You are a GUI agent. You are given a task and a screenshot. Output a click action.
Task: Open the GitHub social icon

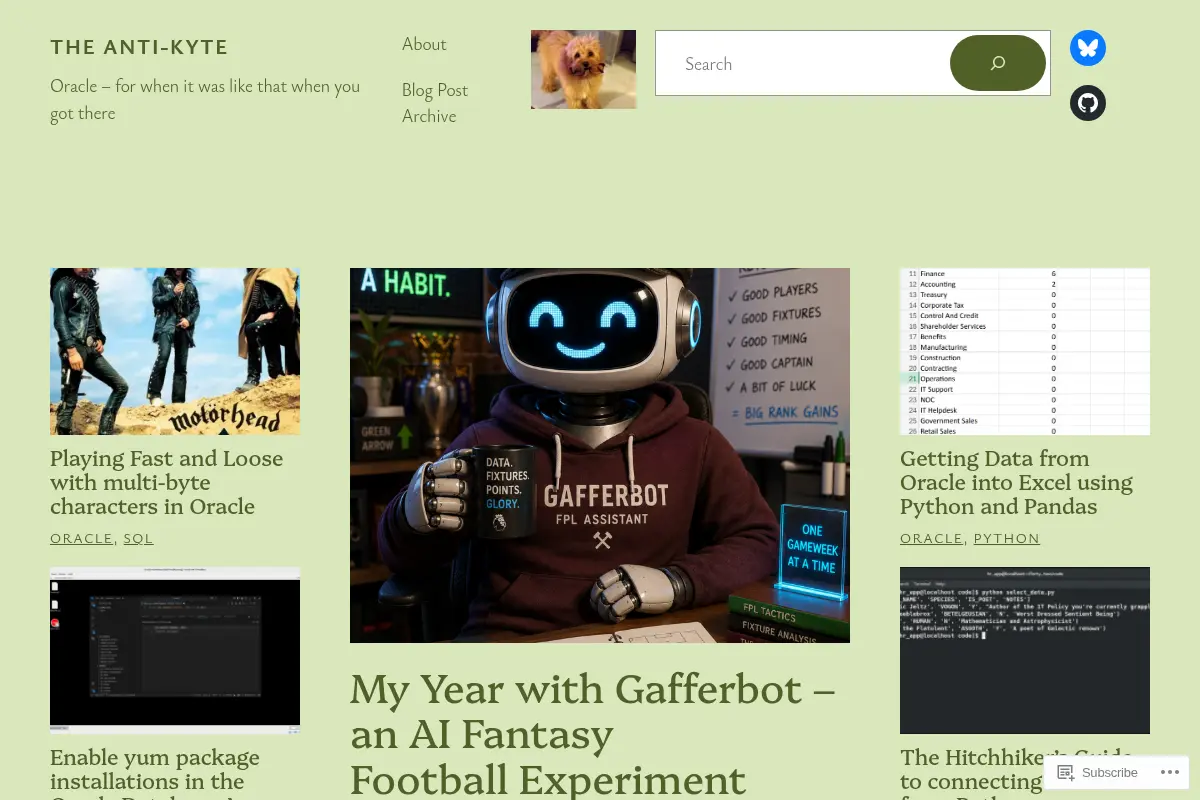pyautogui.click(x=1088, y=103)
